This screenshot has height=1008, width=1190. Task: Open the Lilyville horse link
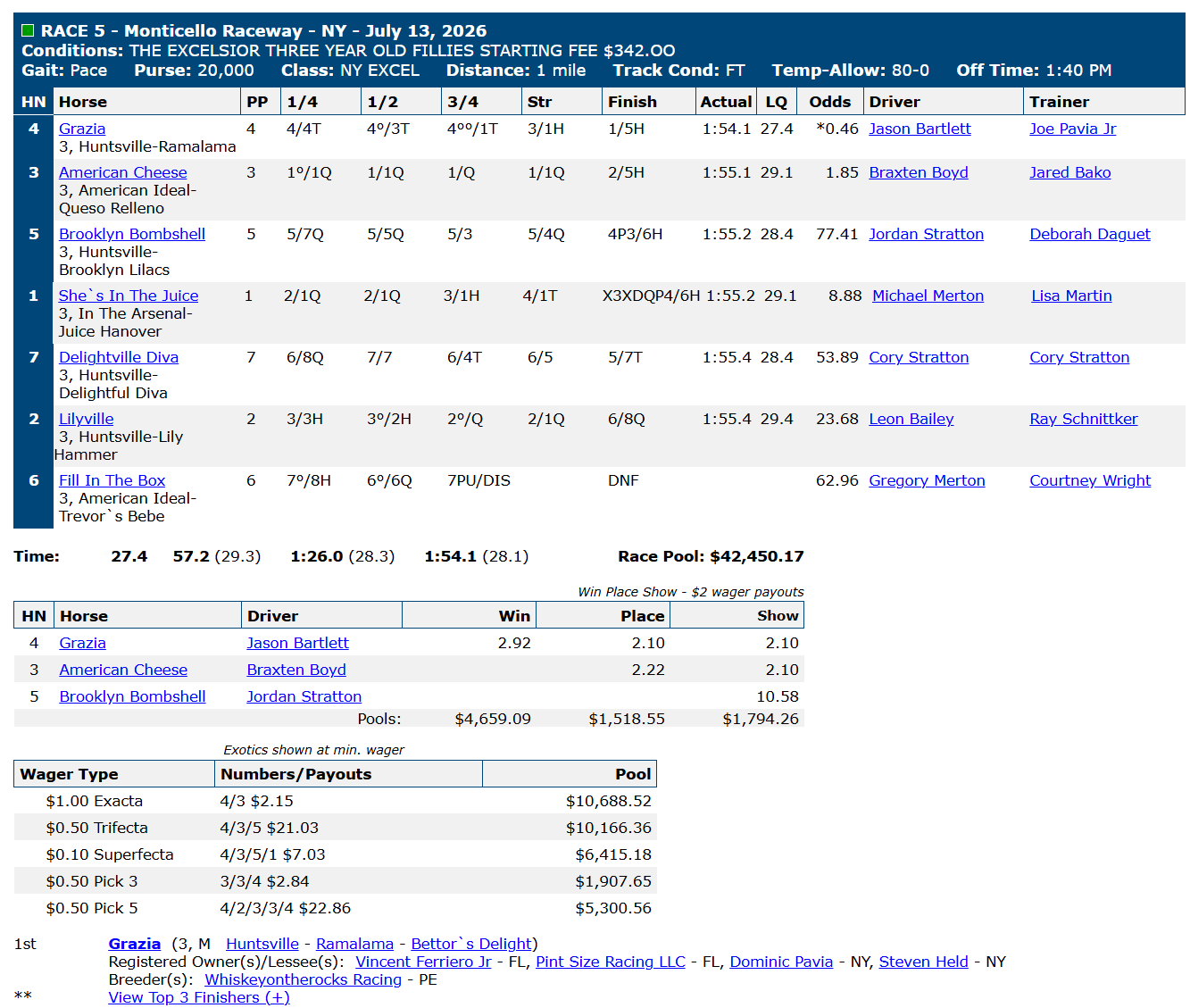pyautogui.click(x=87, y=419)
